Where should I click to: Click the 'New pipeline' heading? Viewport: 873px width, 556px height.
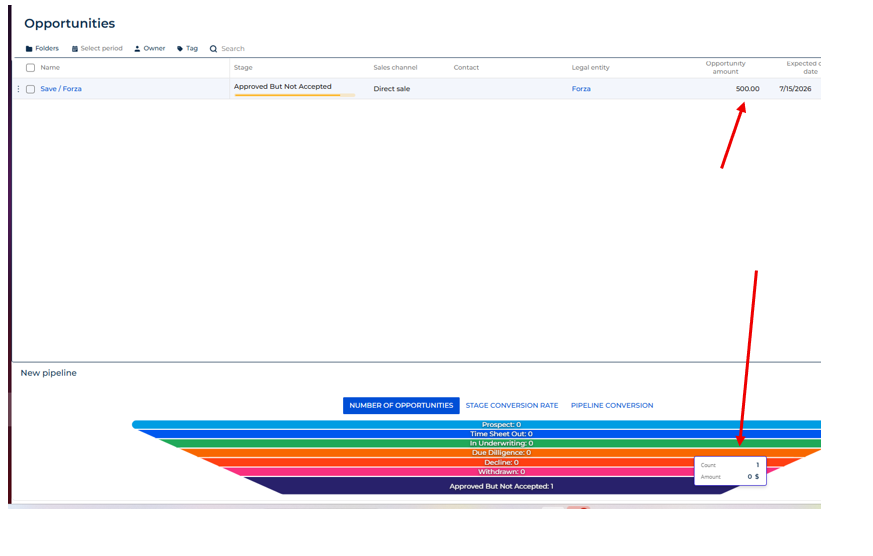click(x=48, y=373)
